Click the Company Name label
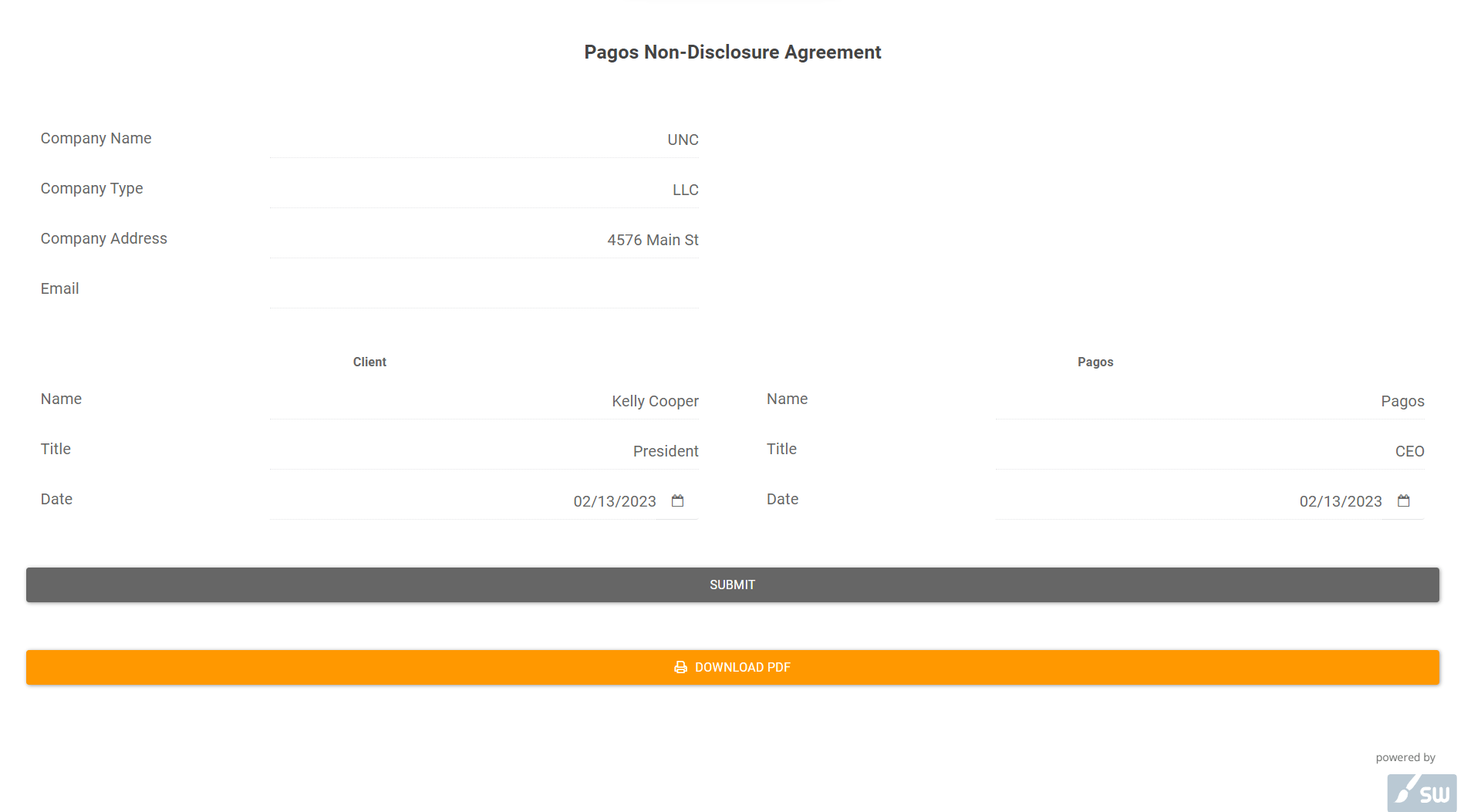 (96, 139)
